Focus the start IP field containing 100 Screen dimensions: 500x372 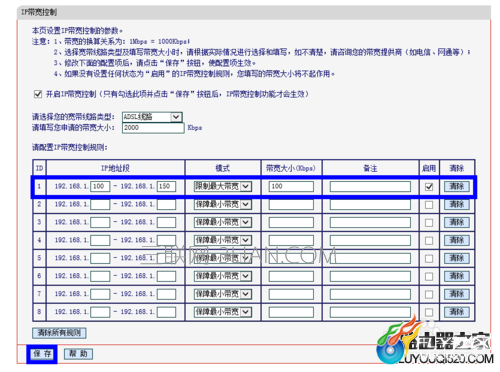100,186
